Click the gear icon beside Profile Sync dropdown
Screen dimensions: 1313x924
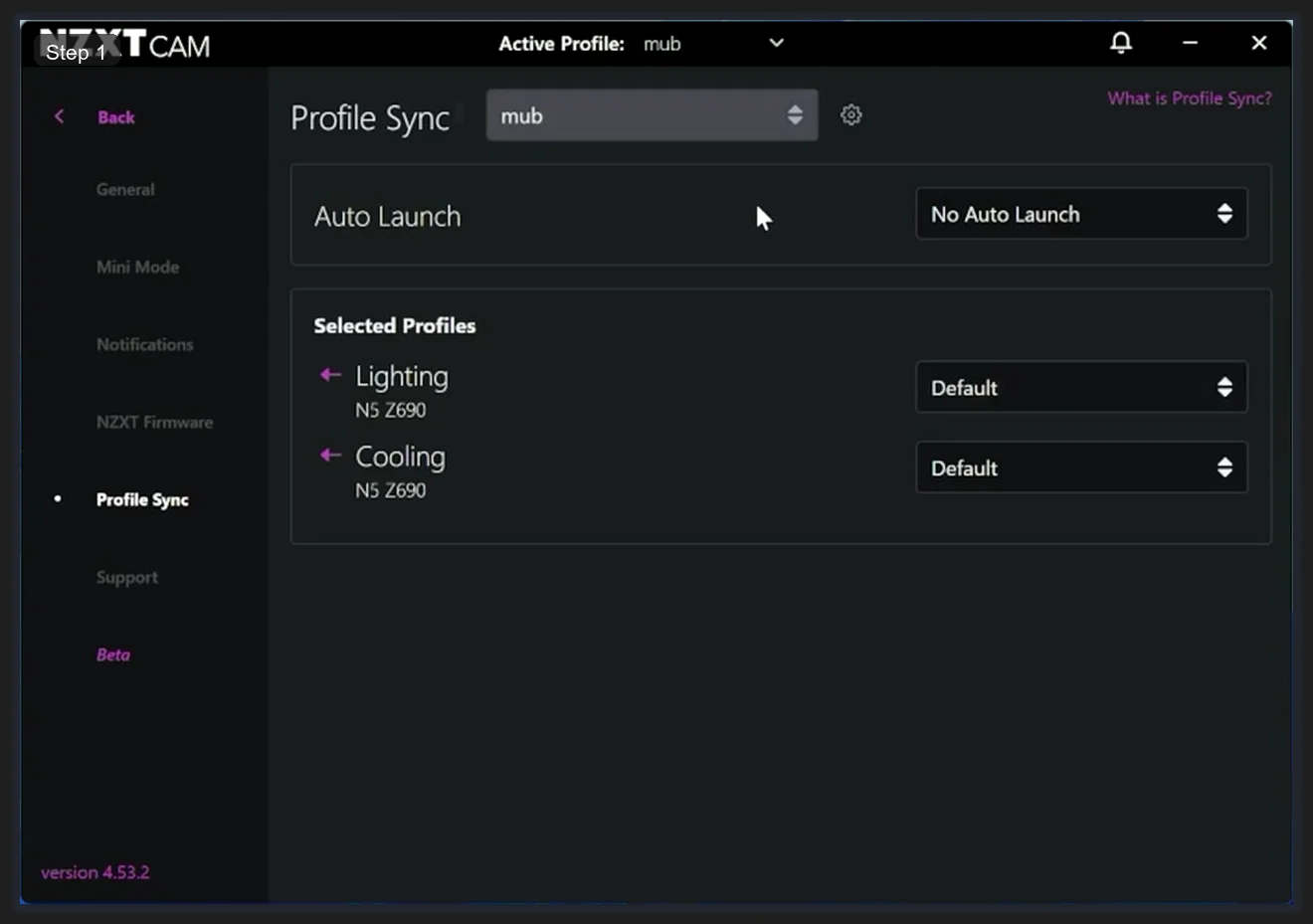point(850,114)
